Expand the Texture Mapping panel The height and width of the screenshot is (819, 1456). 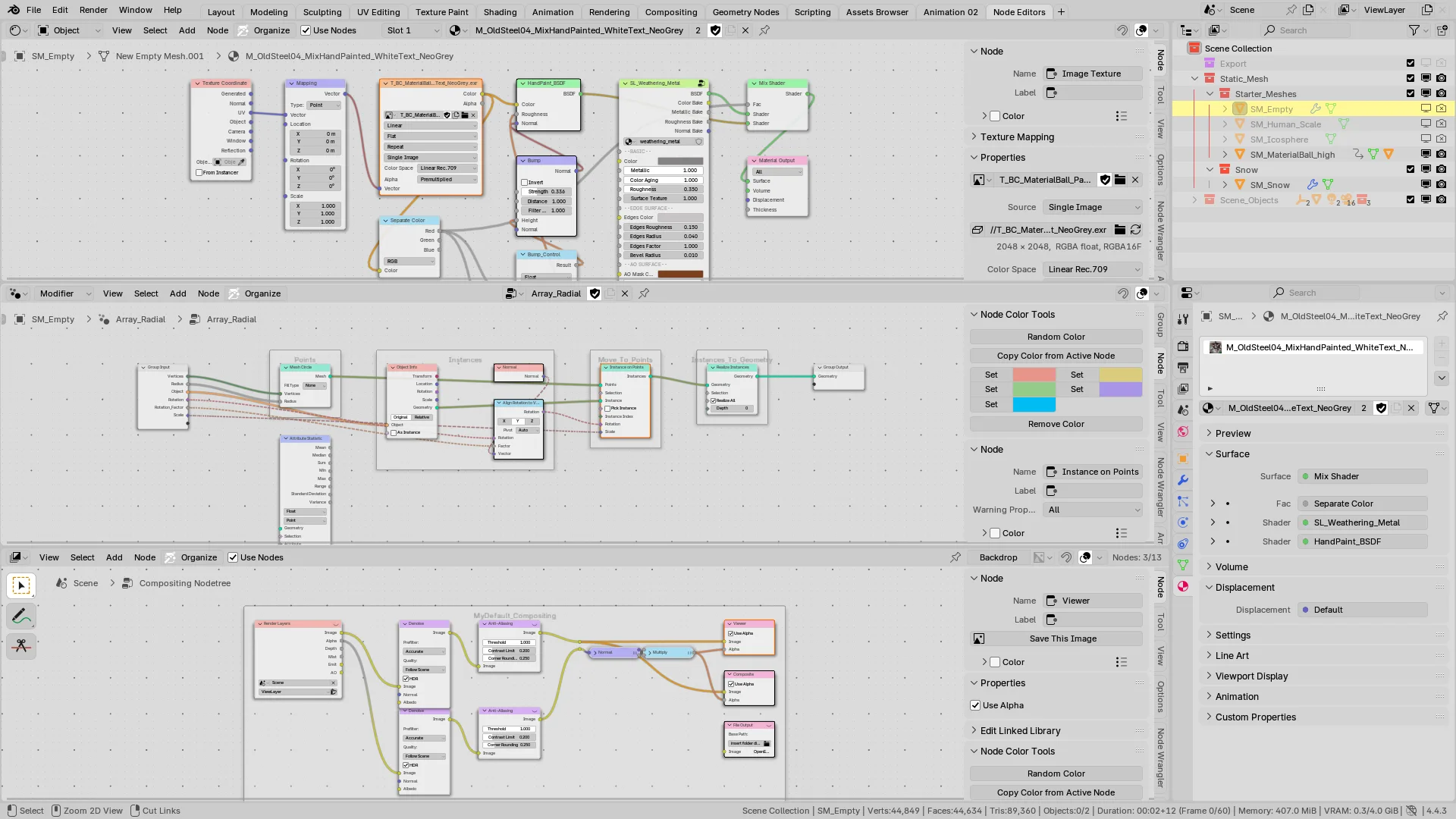(x=1017, y=137)
